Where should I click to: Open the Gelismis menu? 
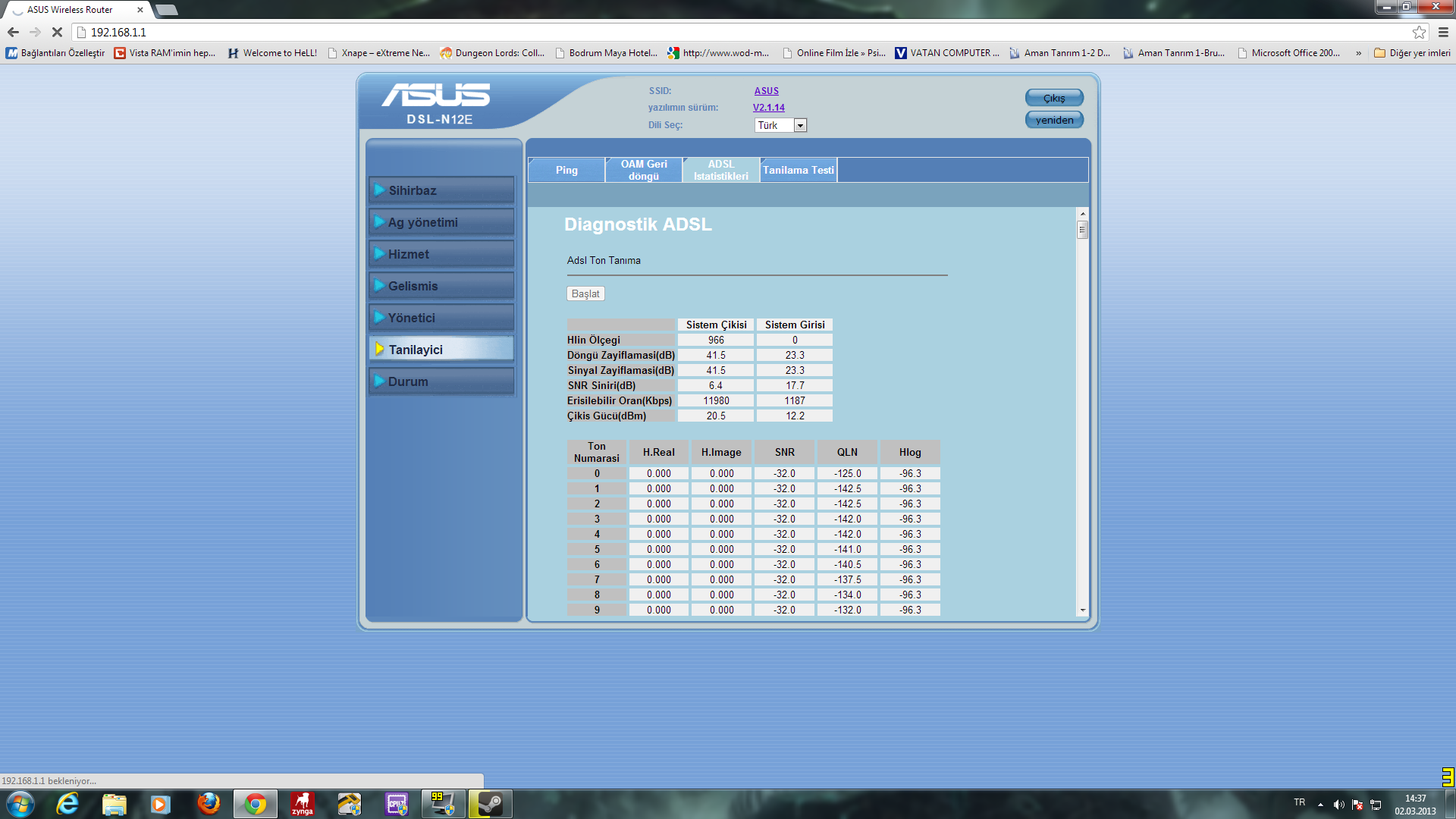tap(441, 286)
